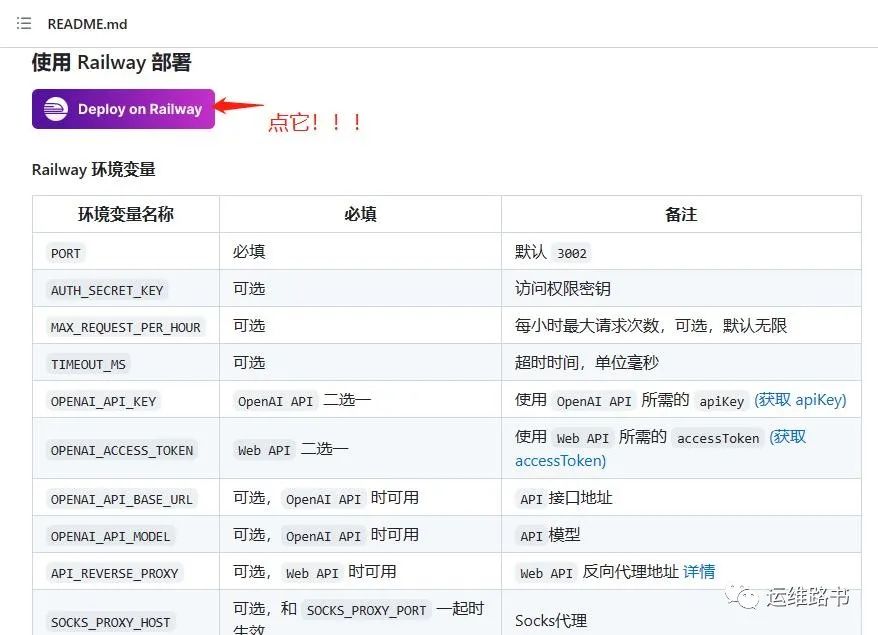The width and height of the screenshot is (878, 635).
Task: Click the SOCKS_PROXY_PORT inline code text
Action: pyautogui.click(x=367, y=610)
